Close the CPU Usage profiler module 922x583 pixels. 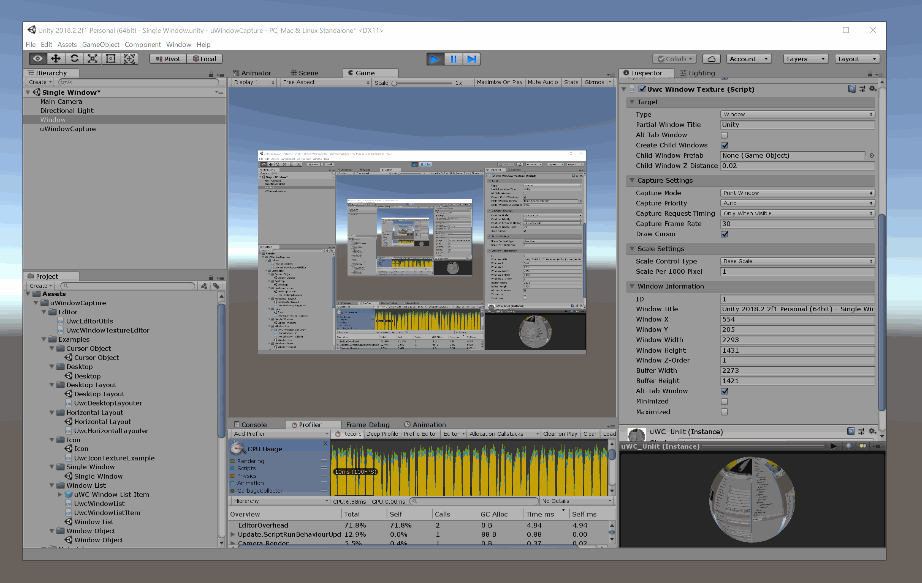(325, 443)
